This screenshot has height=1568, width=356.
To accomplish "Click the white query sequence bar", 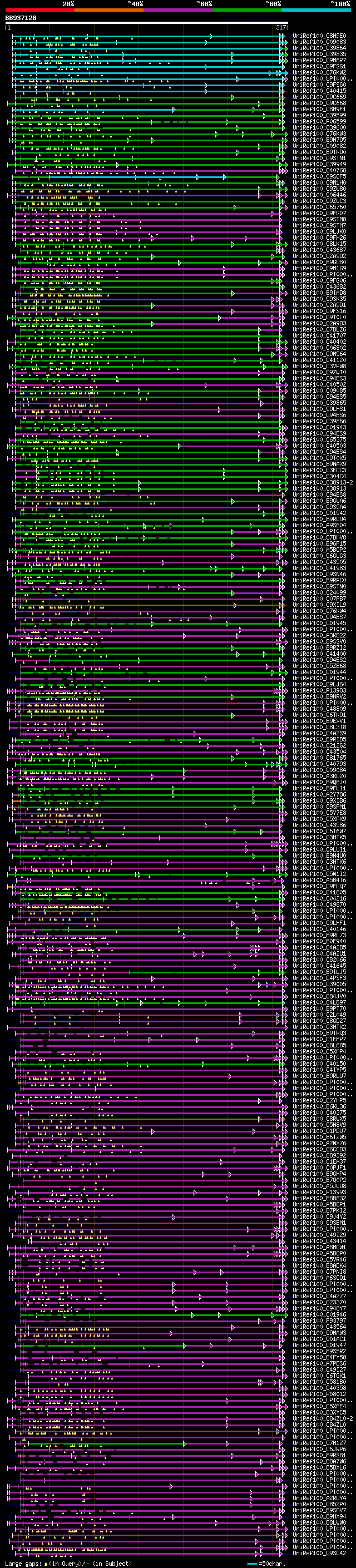I will [x=146, y=23].
